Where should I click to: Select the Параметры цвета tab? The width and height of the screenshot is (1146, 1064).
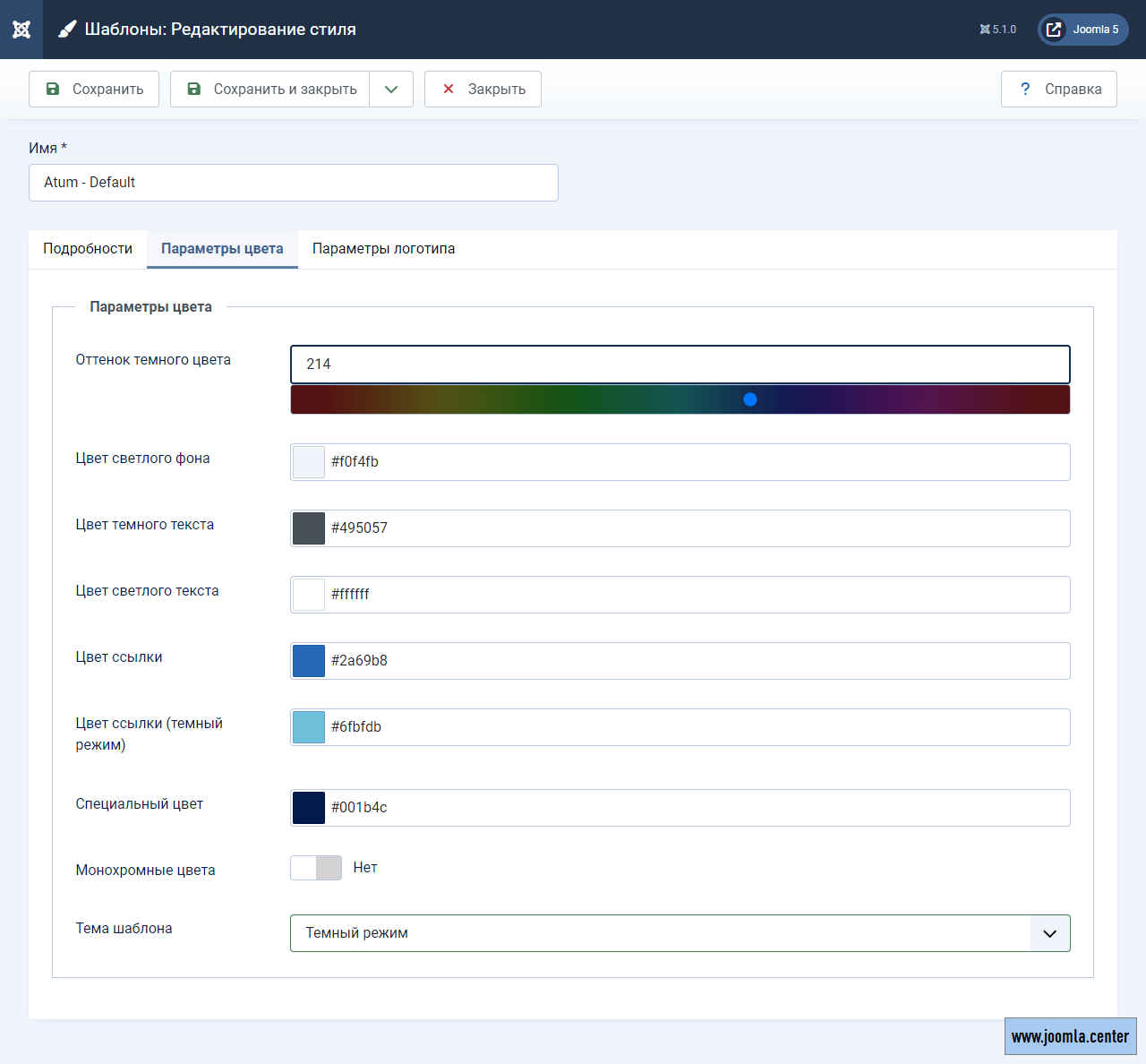(x=222, y=249)
